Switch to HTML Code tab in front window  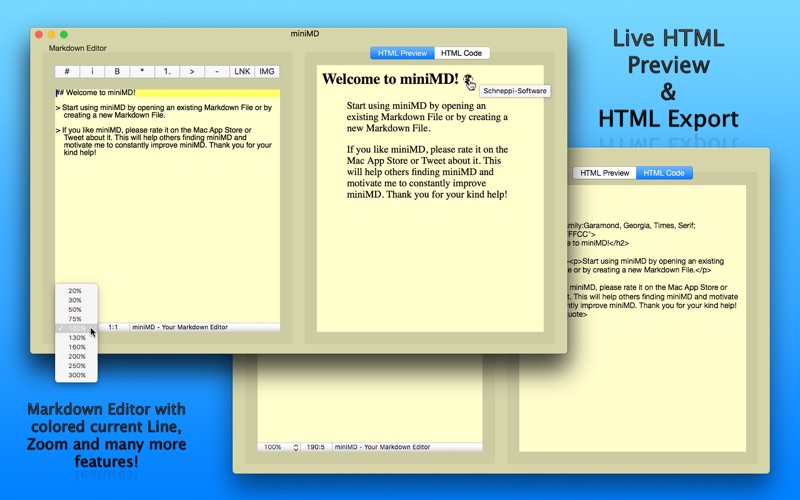click(461, 53)
